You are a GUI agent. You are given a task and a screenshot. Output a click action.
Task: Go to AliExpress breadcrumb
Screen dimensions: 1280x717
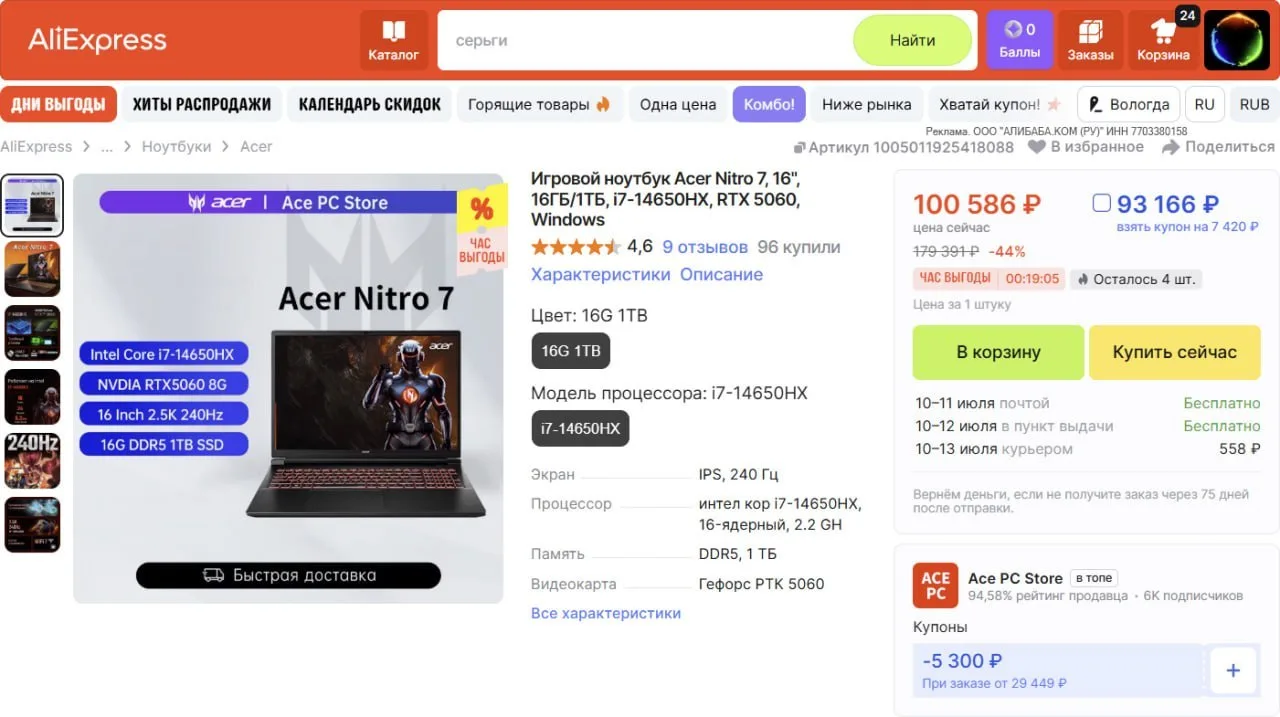click(36, 147)
